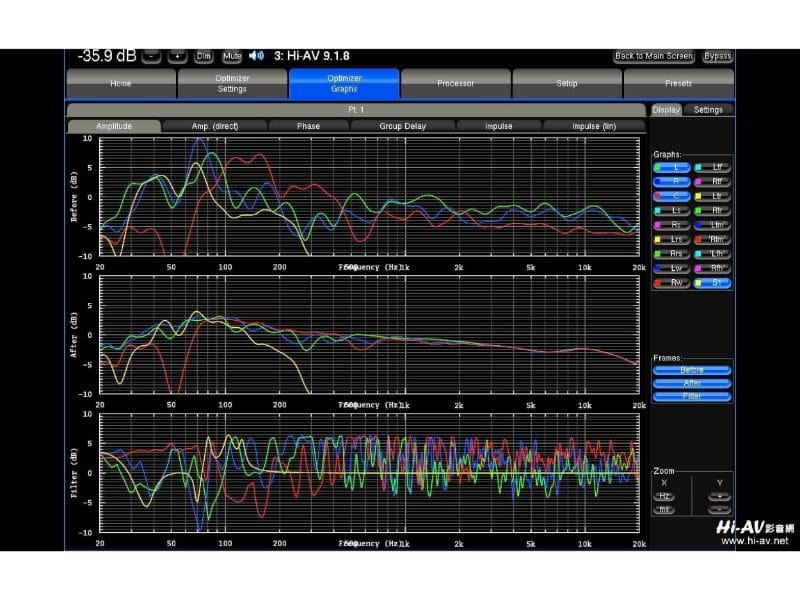The height and width of the screenshot is (600, 800).
Task: Switch to the Phase tab
Action: [x=308, y=126]
